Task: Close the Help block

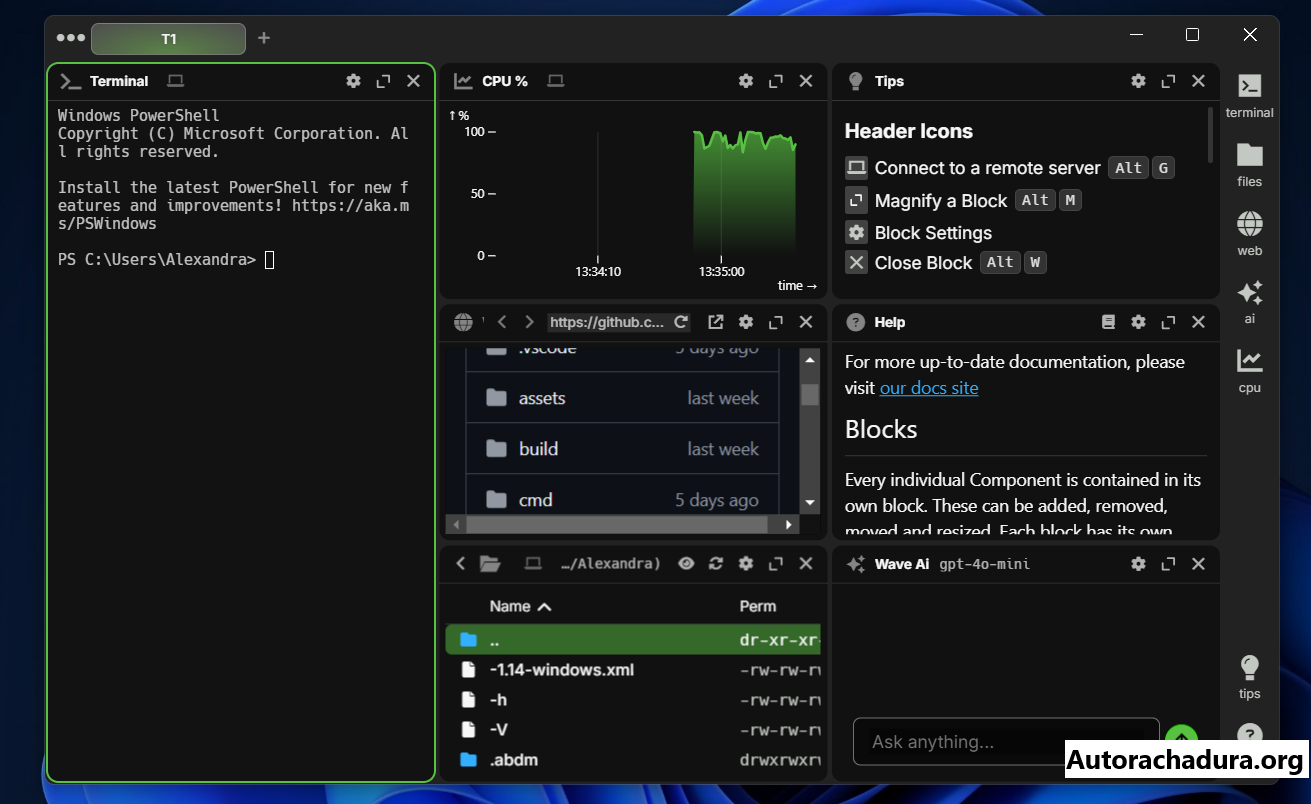Action: coord(1198,322)
